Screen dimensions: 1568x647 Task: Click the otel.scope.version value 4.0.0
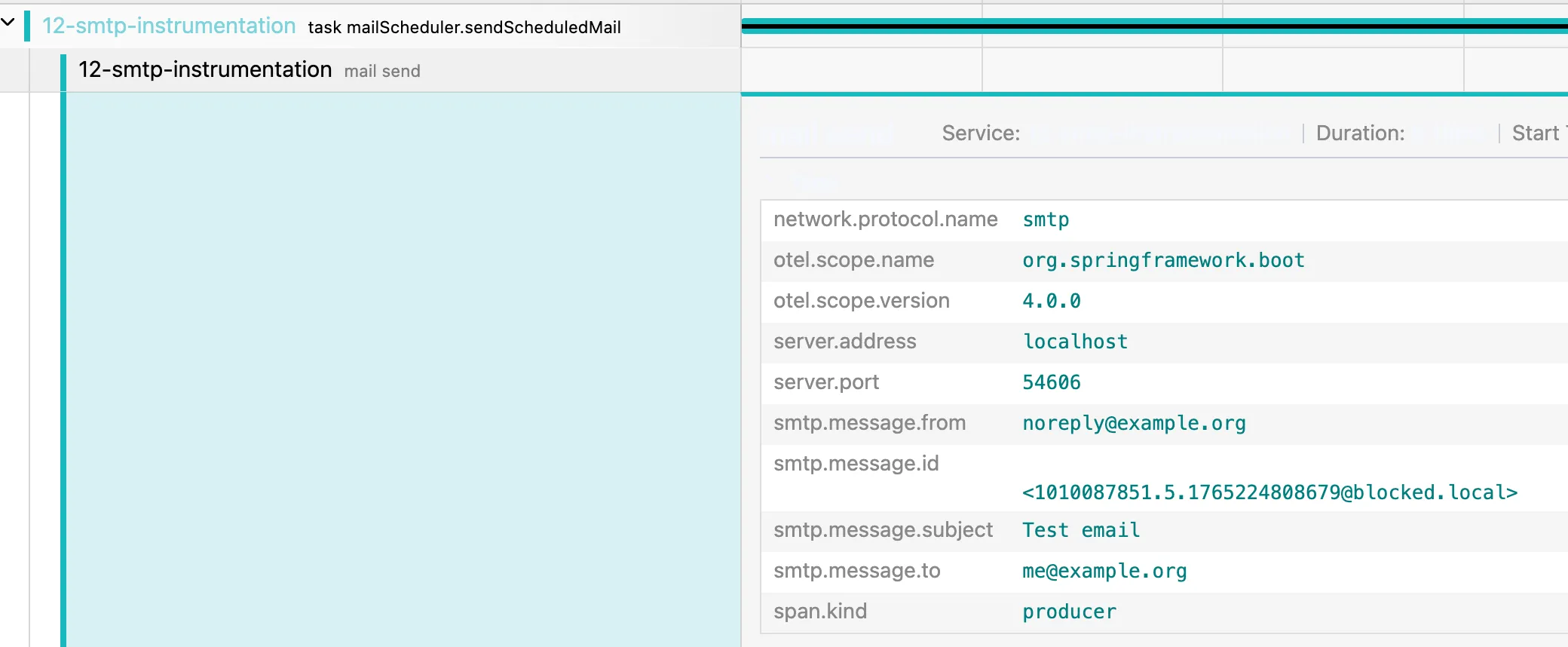1051,301
